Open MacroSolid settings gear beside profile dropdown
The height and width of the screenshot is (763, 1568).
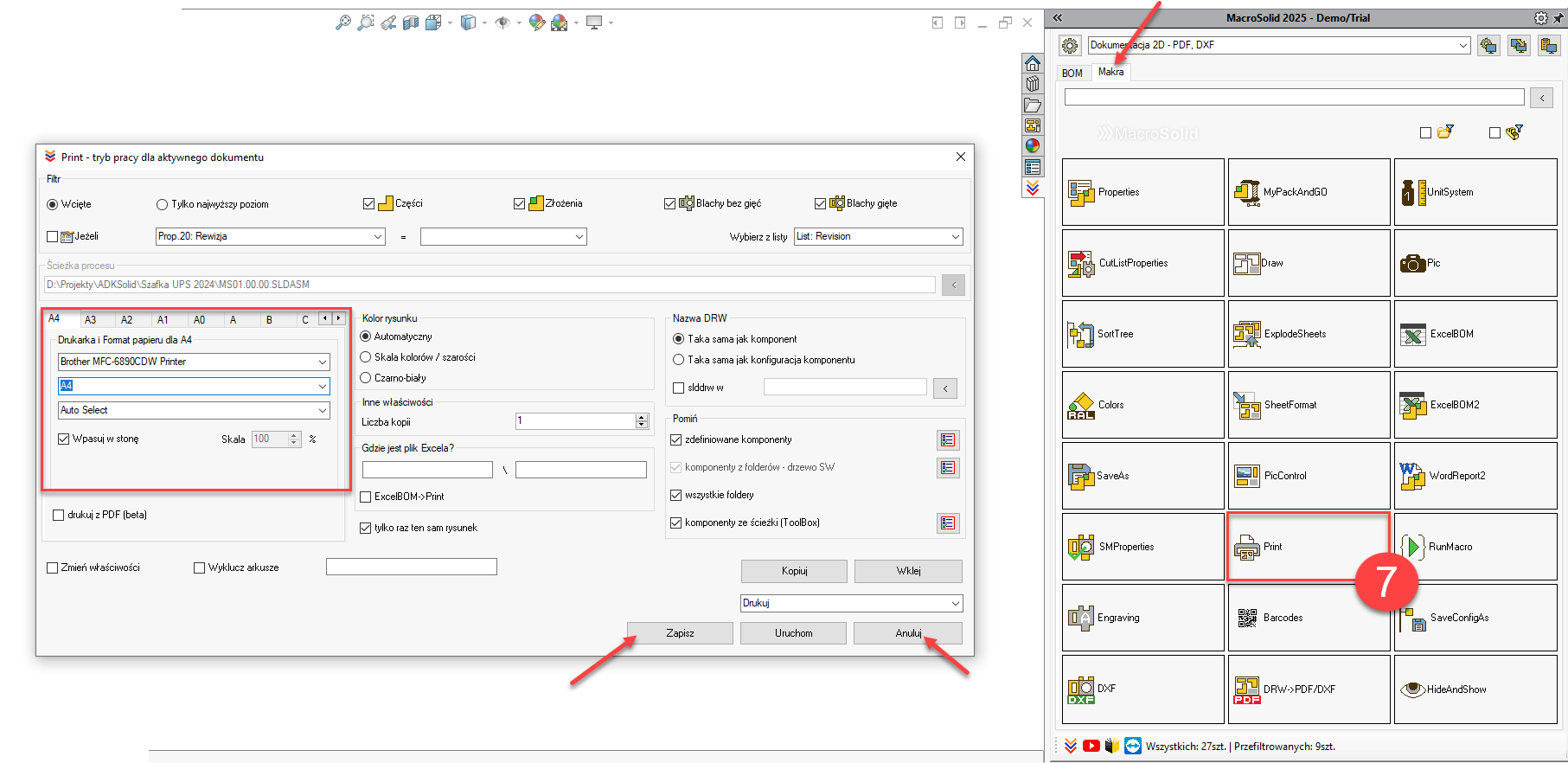click(1070, 45)
